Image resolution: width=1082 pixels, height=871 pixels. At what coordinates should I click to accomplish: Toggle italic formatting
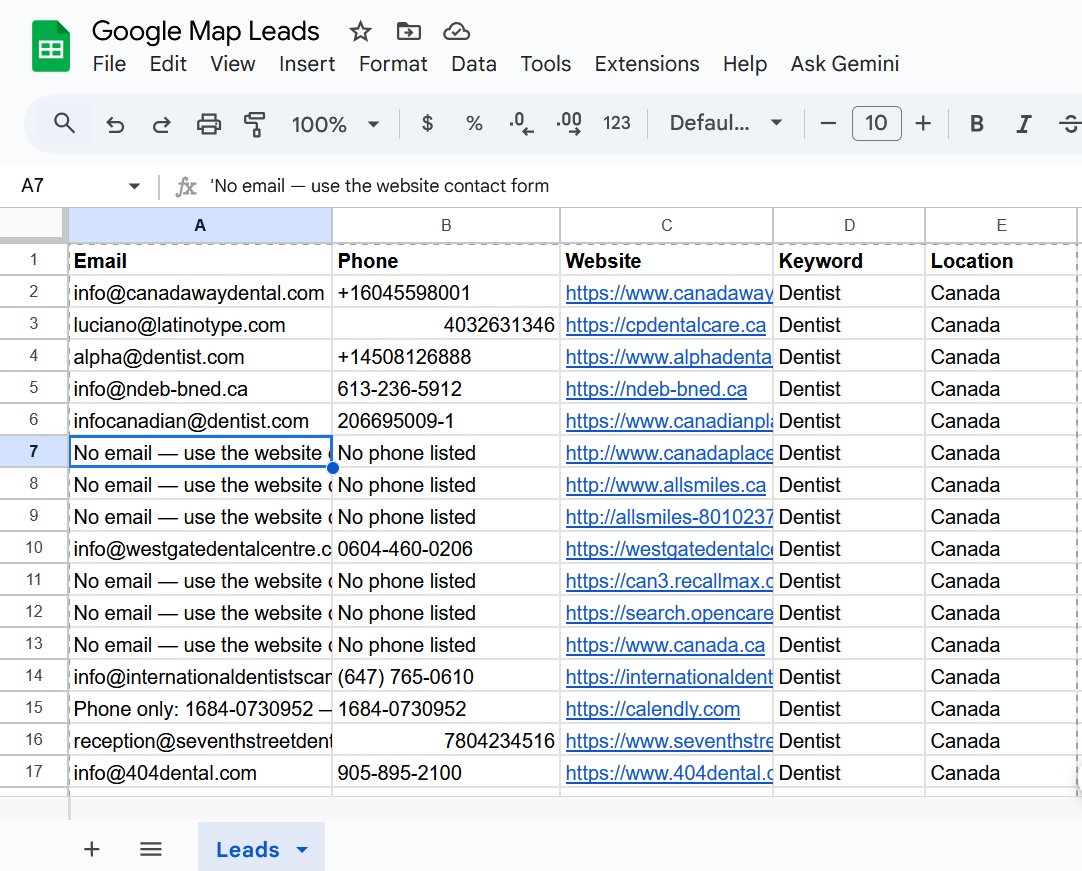click(1023, 123)
